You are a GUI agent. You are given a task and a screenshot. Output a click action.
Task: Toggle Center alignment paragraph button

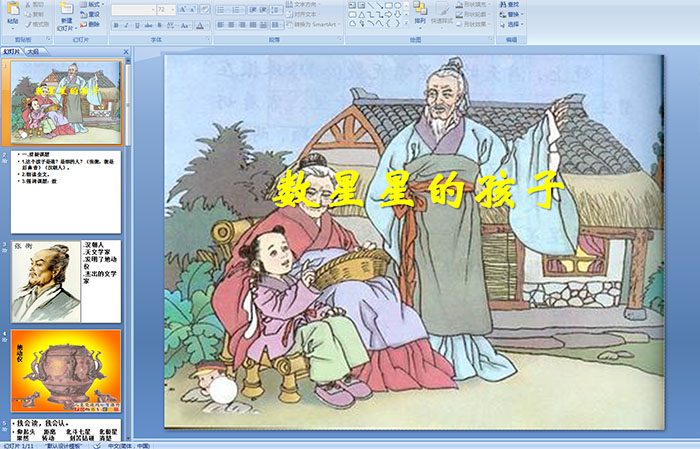click(231, 25)
